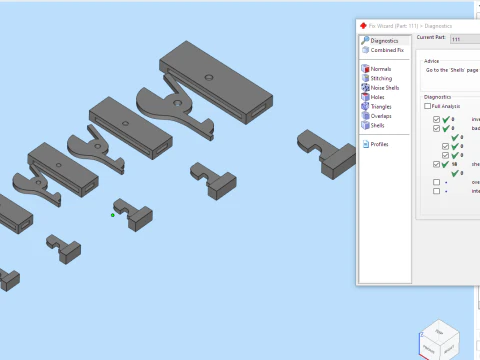Click the green point marker in the viewport
Viewport: 480px width, 360px height.
113,215
